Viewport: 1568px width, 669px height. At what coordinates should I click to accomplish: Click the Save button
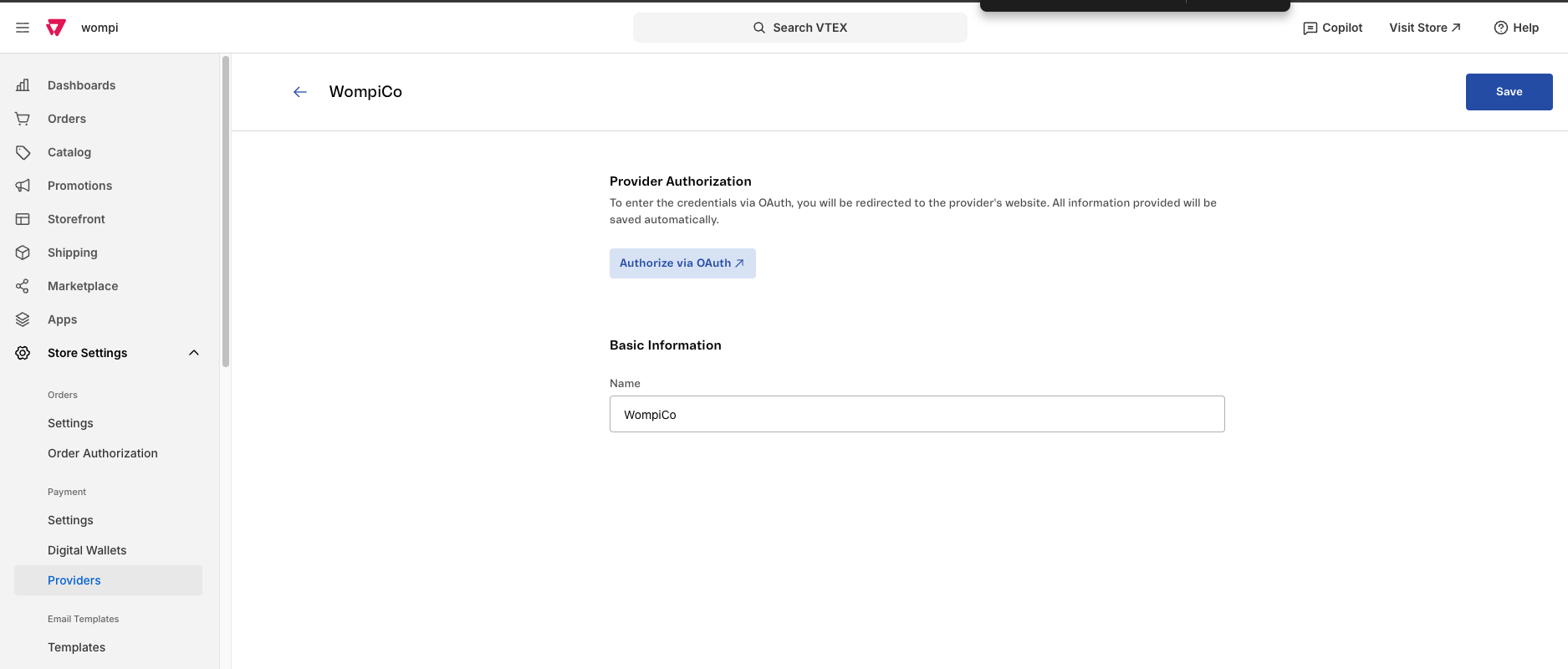tap(1509, 92)
